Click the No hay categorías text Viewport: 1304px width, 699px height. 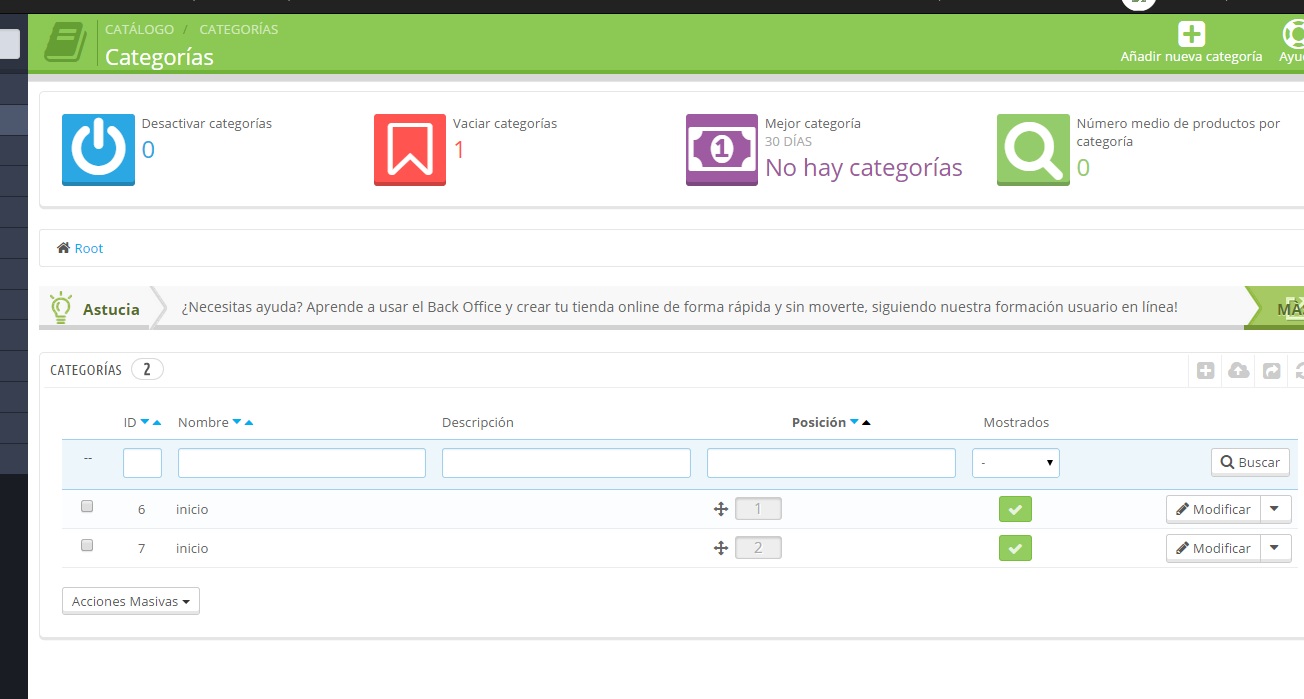pos(864,167)
